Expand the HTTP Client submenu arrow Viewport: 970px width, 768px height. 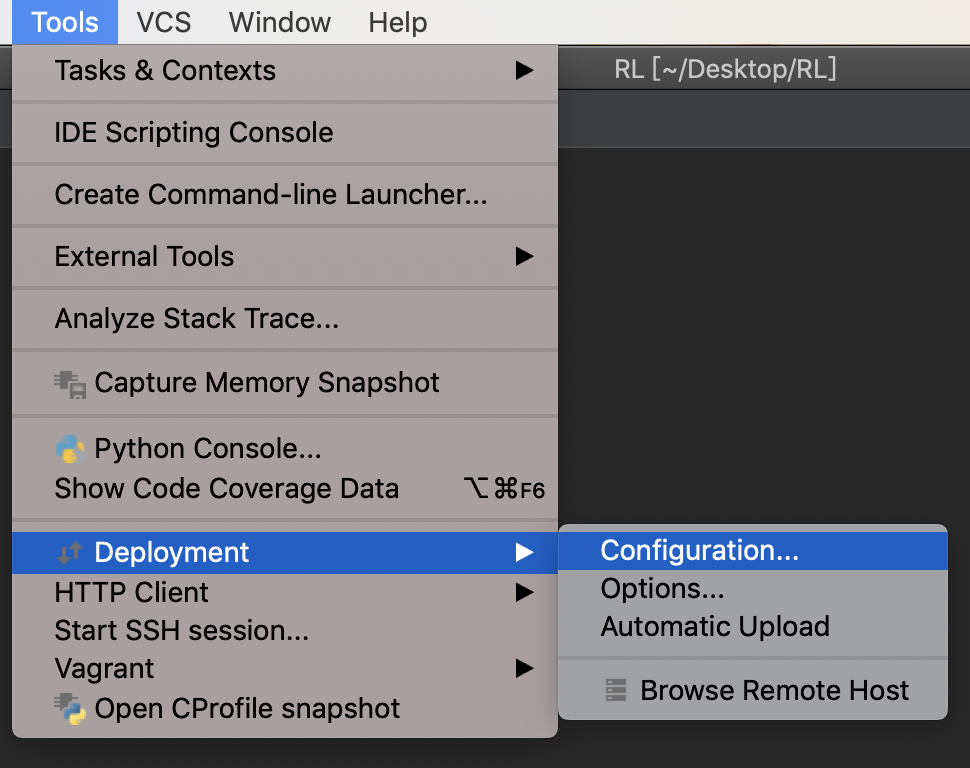[x=524, y=592]
